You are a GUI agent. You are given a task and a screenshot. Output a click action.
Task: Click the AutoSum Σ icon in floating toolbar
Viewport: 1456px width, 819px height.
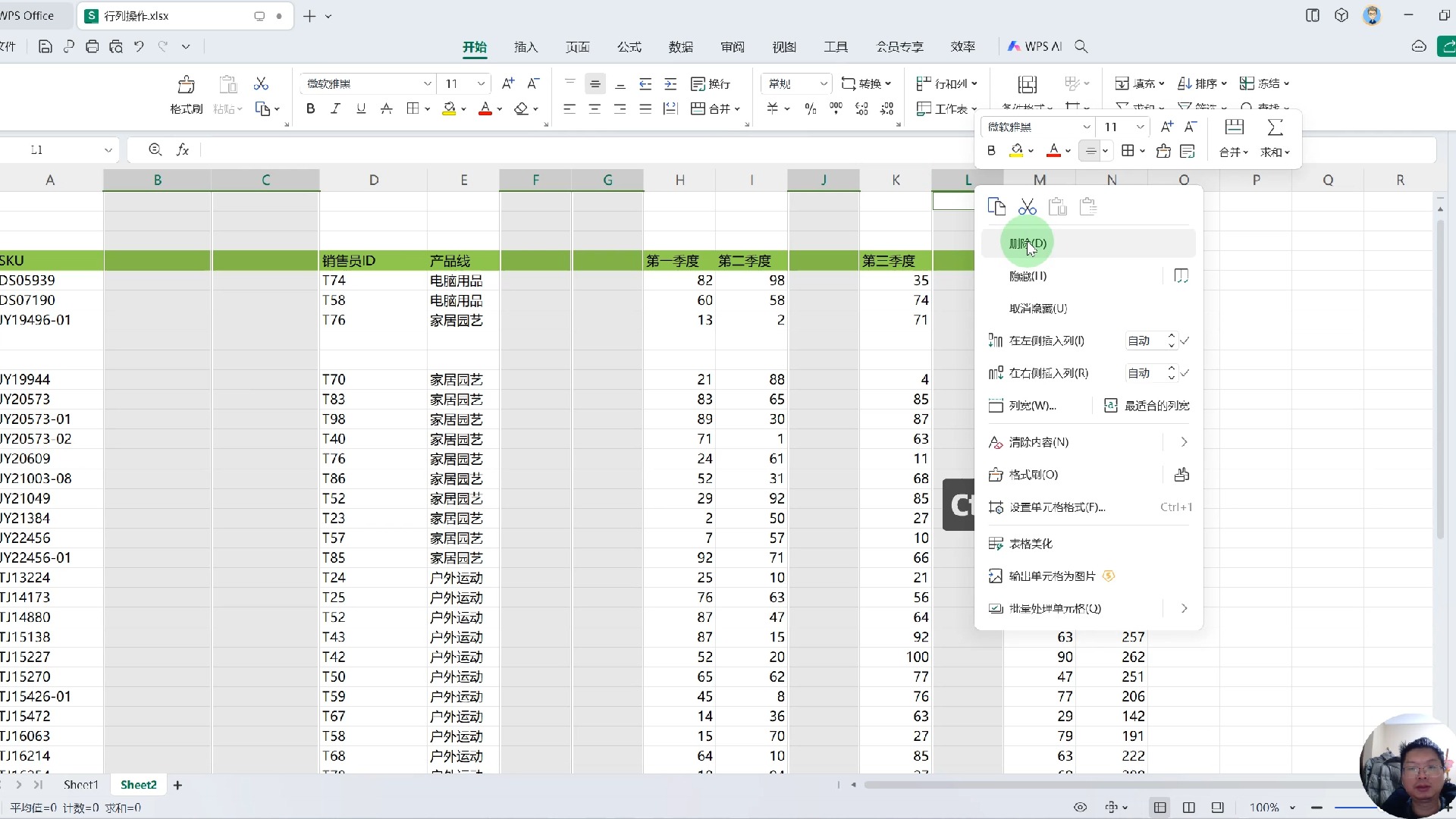point(1276,127)
